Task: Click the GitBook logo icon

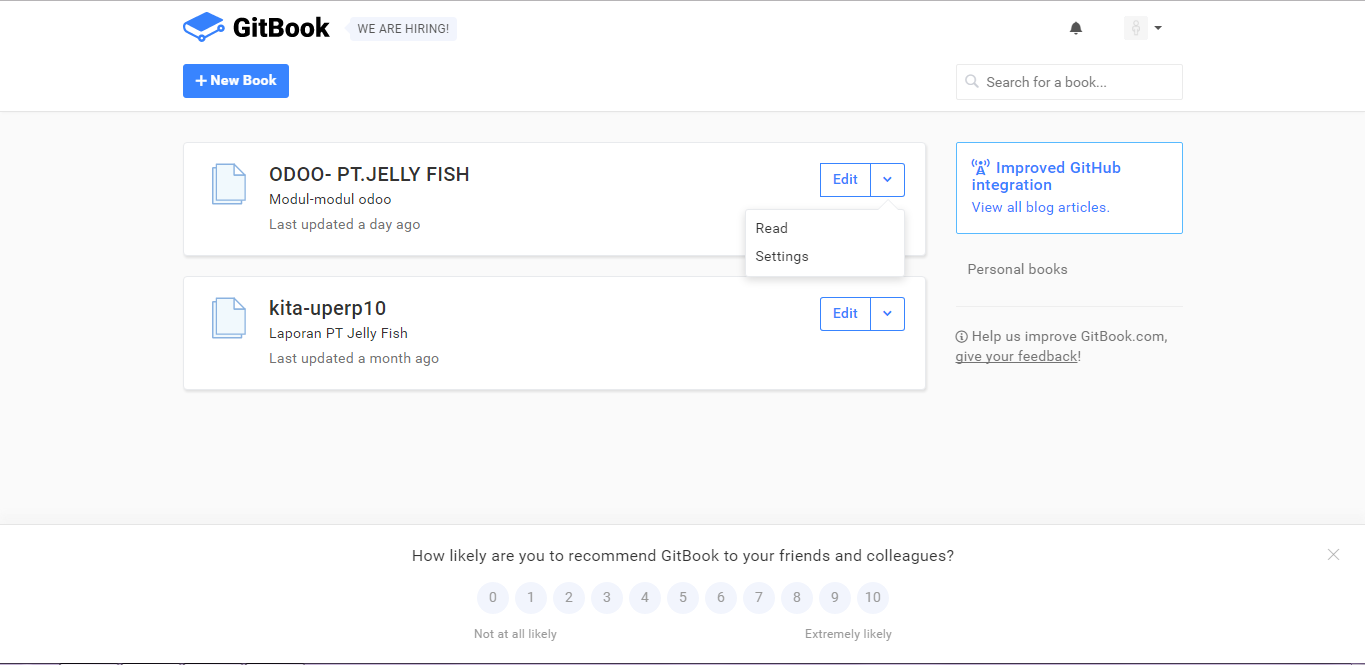Action: [x=203, y=27]
